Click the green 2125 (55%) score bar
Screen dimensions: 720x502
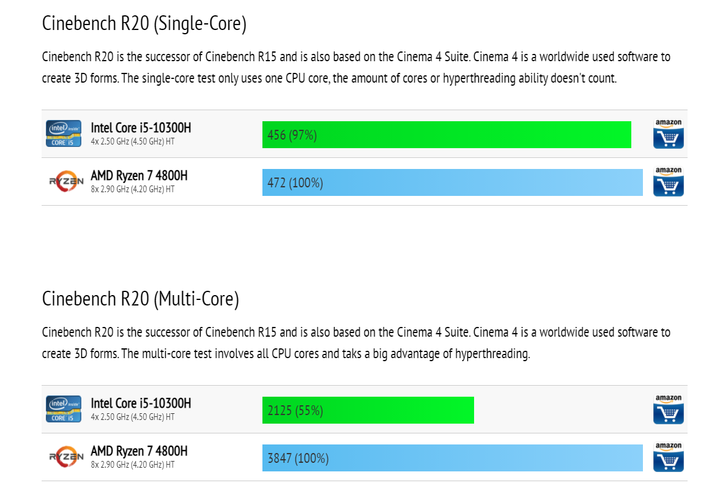point(368,410)
